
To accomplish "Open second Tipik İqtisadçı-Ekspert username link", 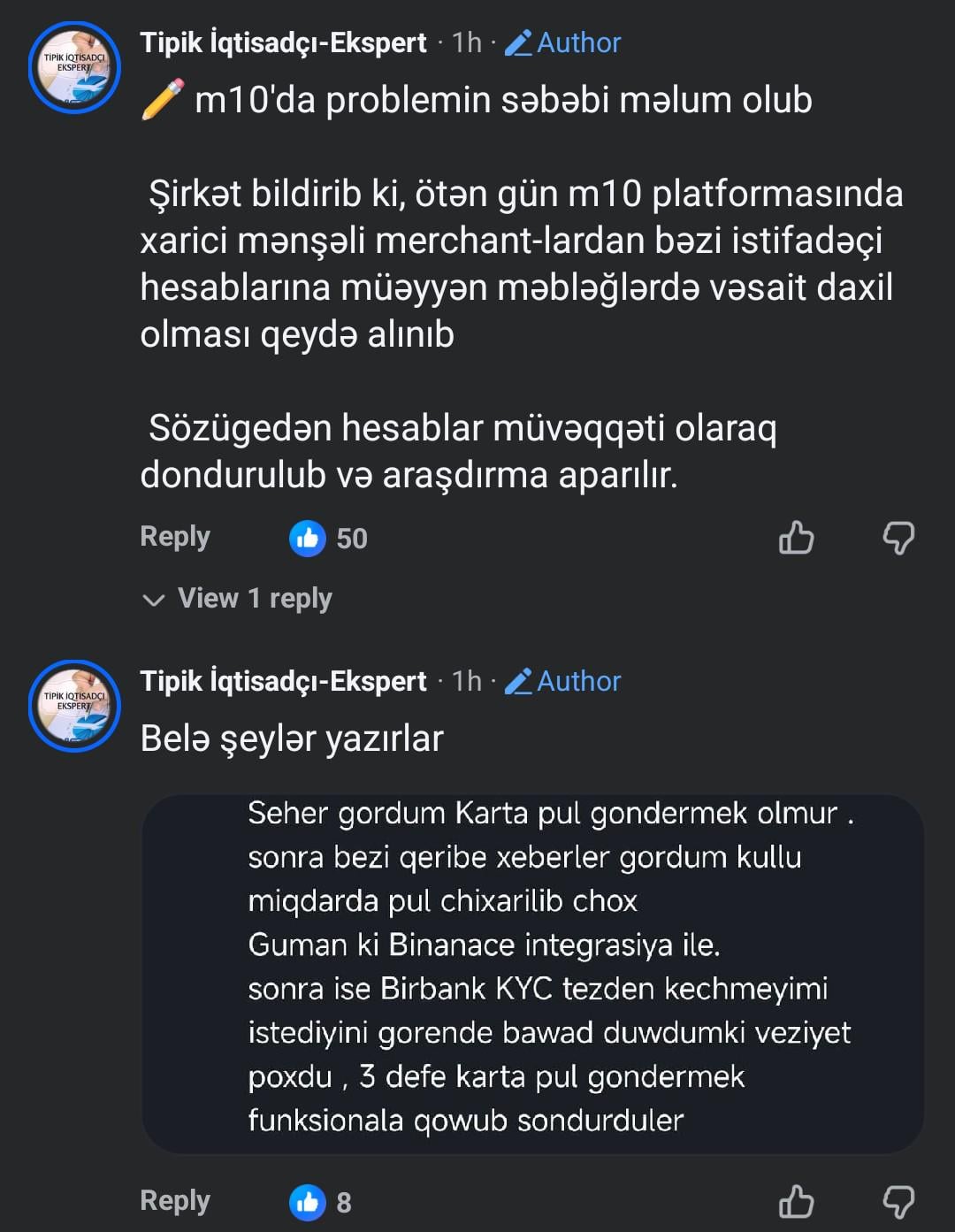I will (283, 681).
